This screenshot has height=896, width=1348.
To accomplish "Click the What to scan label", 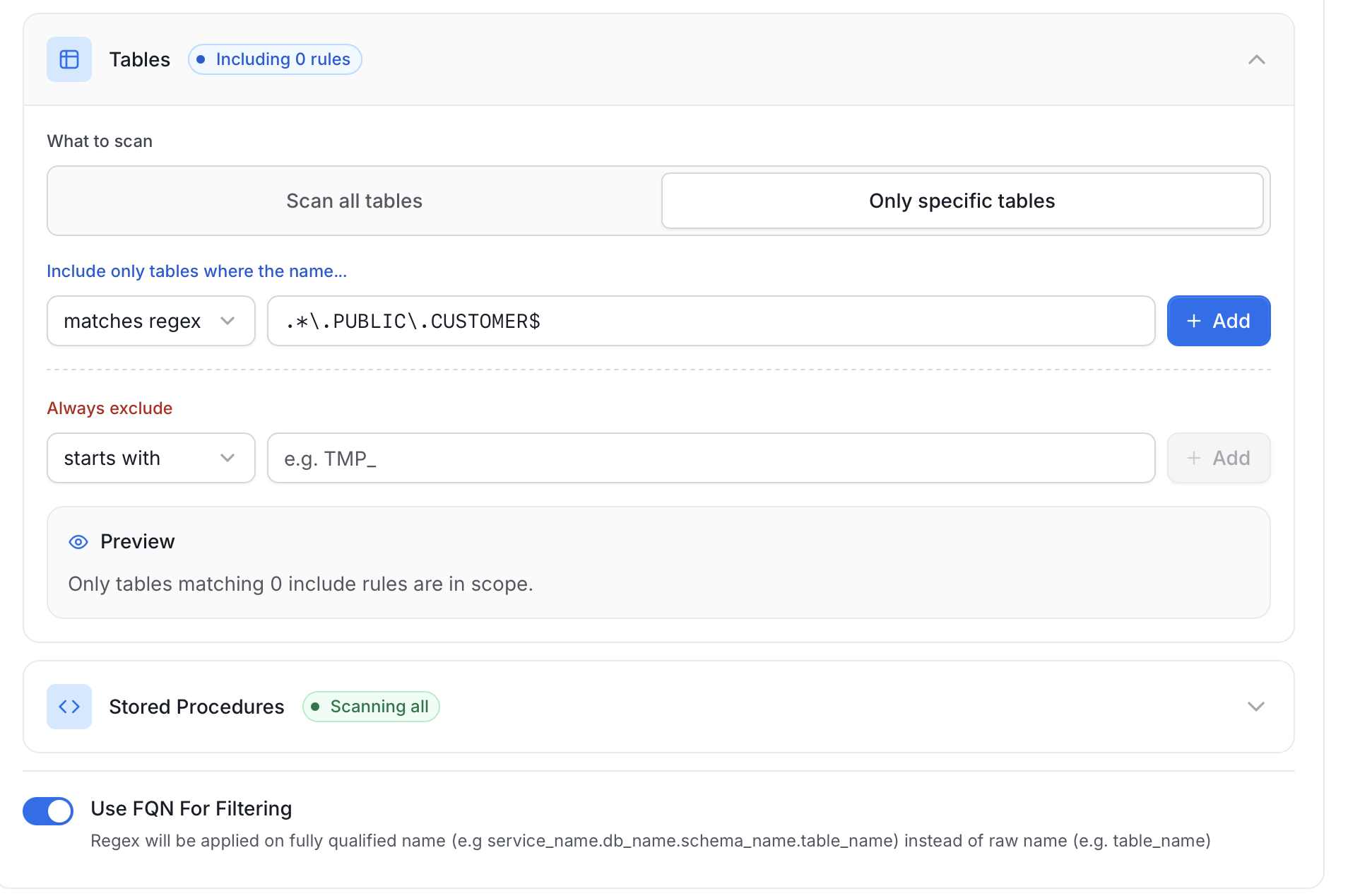I will (x=100, y=141).
